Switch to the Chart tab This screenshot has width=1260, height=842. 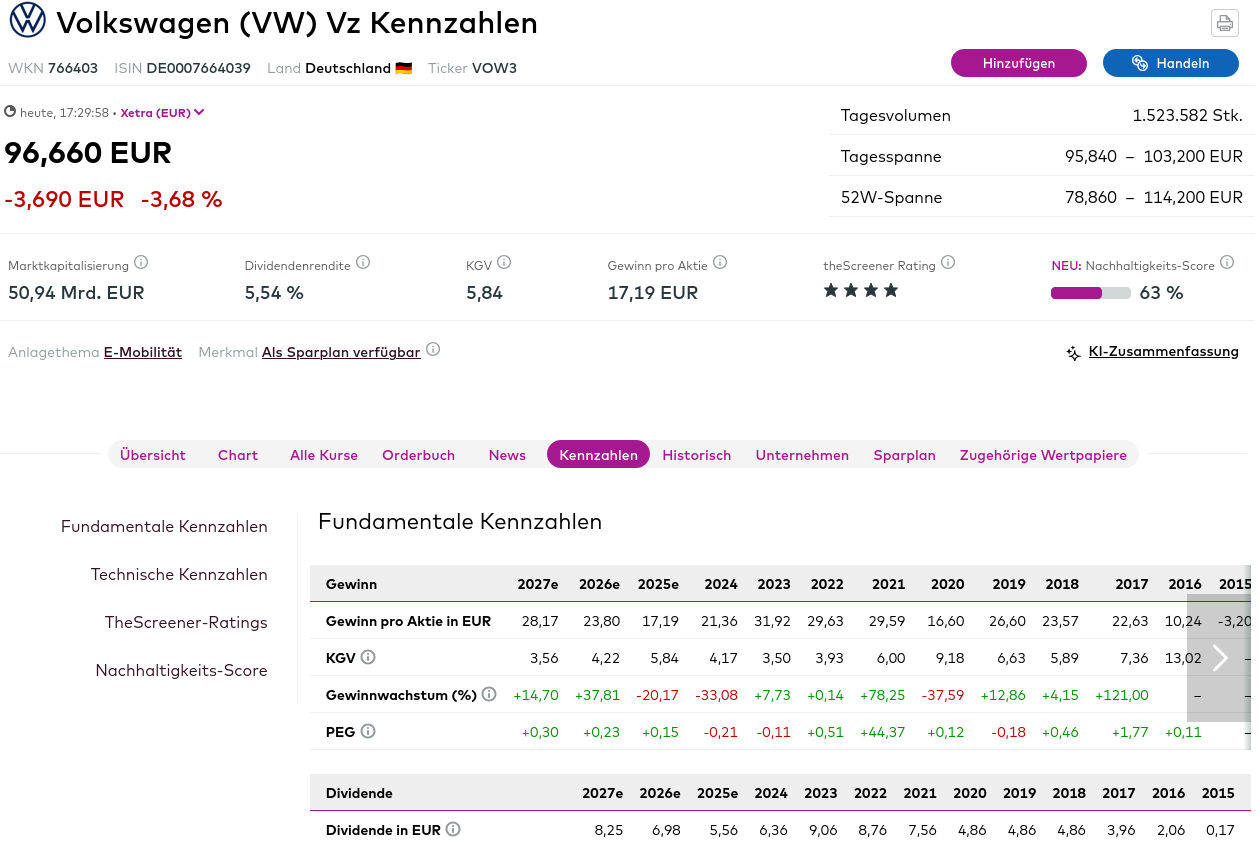coord(238,455)
